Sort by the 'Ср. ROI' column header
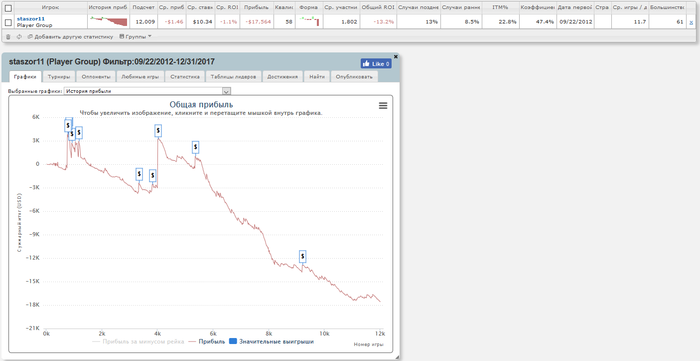700x361 pixels. click(227, 8)
